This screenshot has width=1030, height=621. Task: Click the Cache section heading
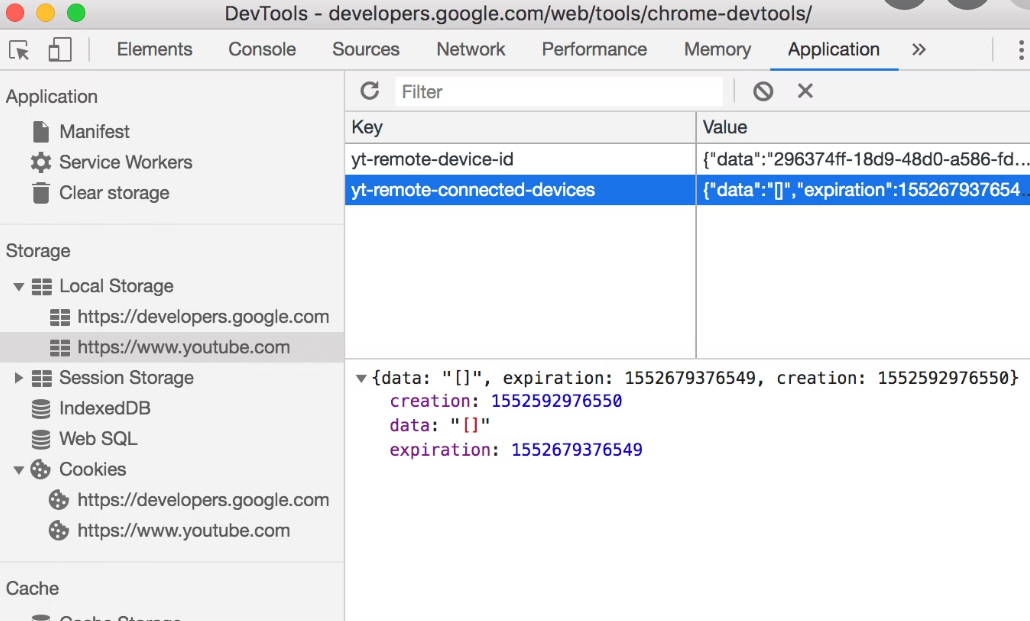click(32, 588)
